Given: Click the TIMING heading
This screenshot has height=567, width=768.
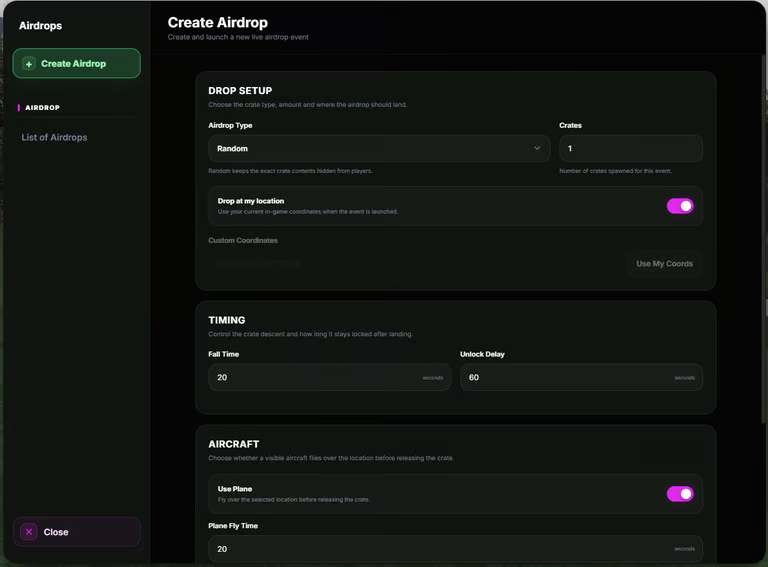Looking at the screenshot, I should (227, 320).
